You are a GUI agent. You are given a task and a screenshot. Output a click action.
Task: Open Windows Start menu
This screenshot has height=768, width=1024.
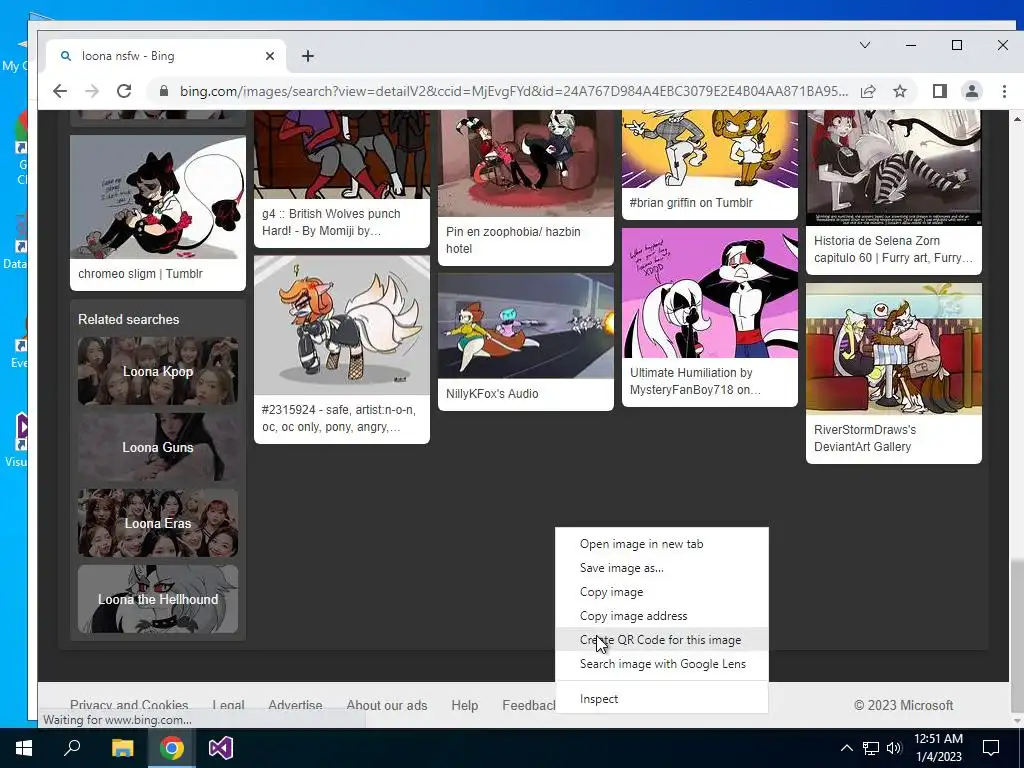coord(24,748)
